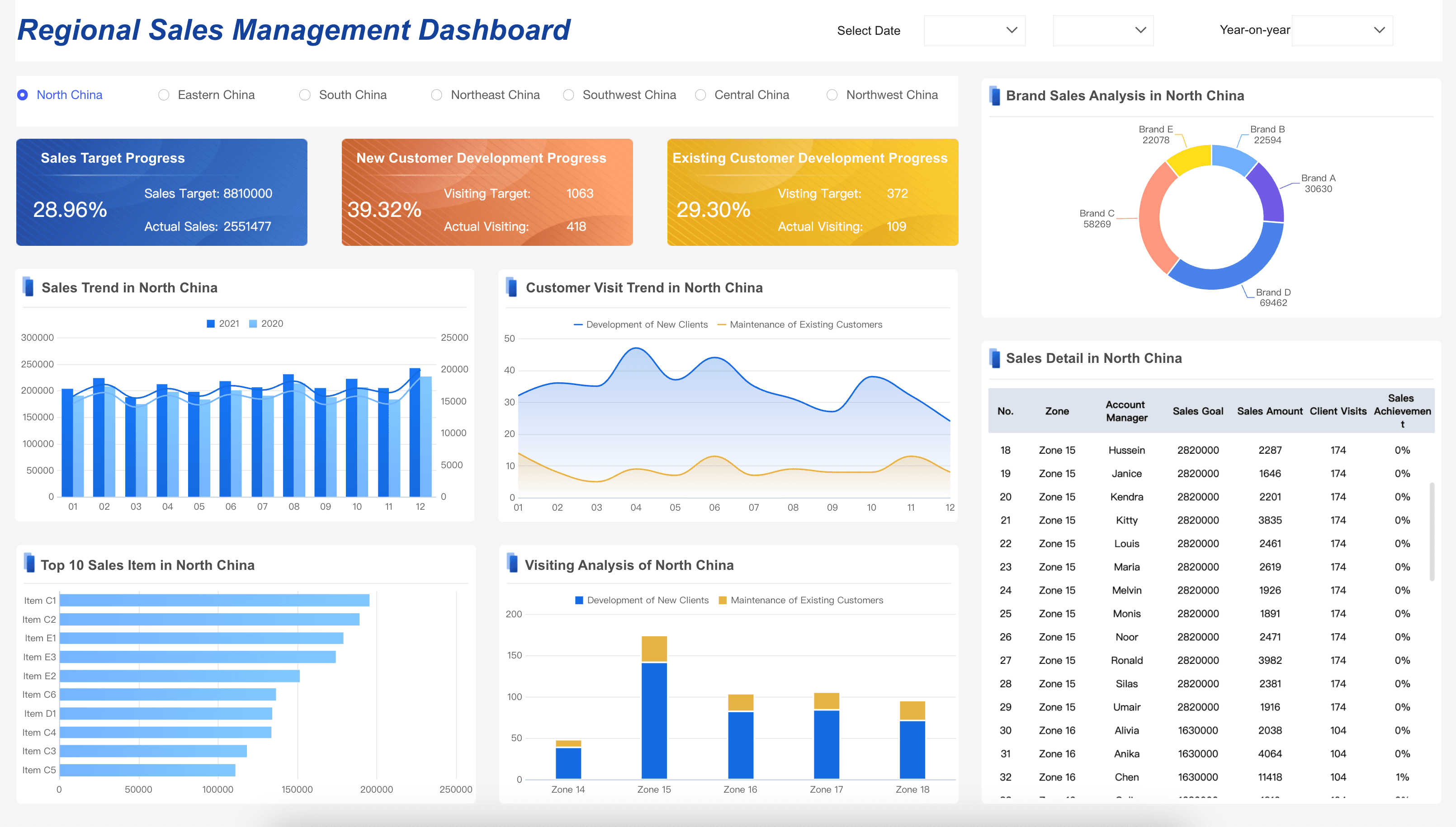This screenshot has width=1456, height=827.
Task: Click the Item C1 bar
Action: point(214,601)
